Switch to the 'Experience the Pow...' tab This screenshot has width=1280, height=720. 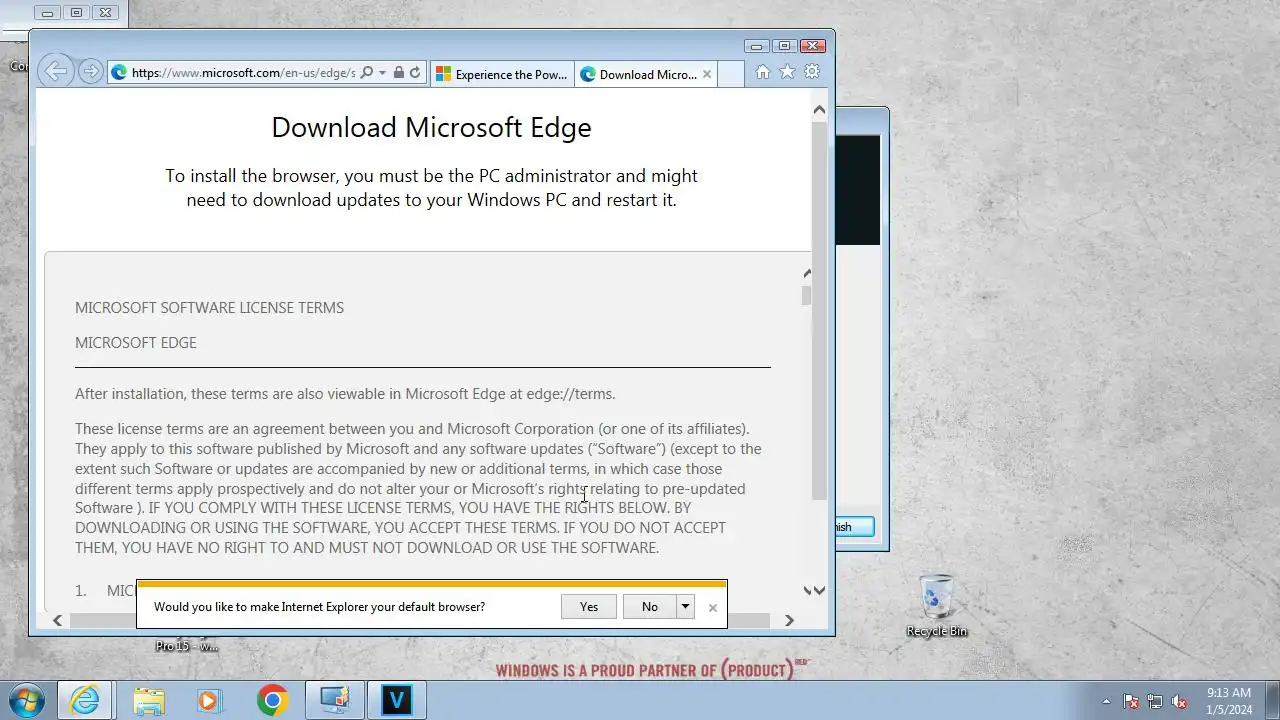(502, 74)
